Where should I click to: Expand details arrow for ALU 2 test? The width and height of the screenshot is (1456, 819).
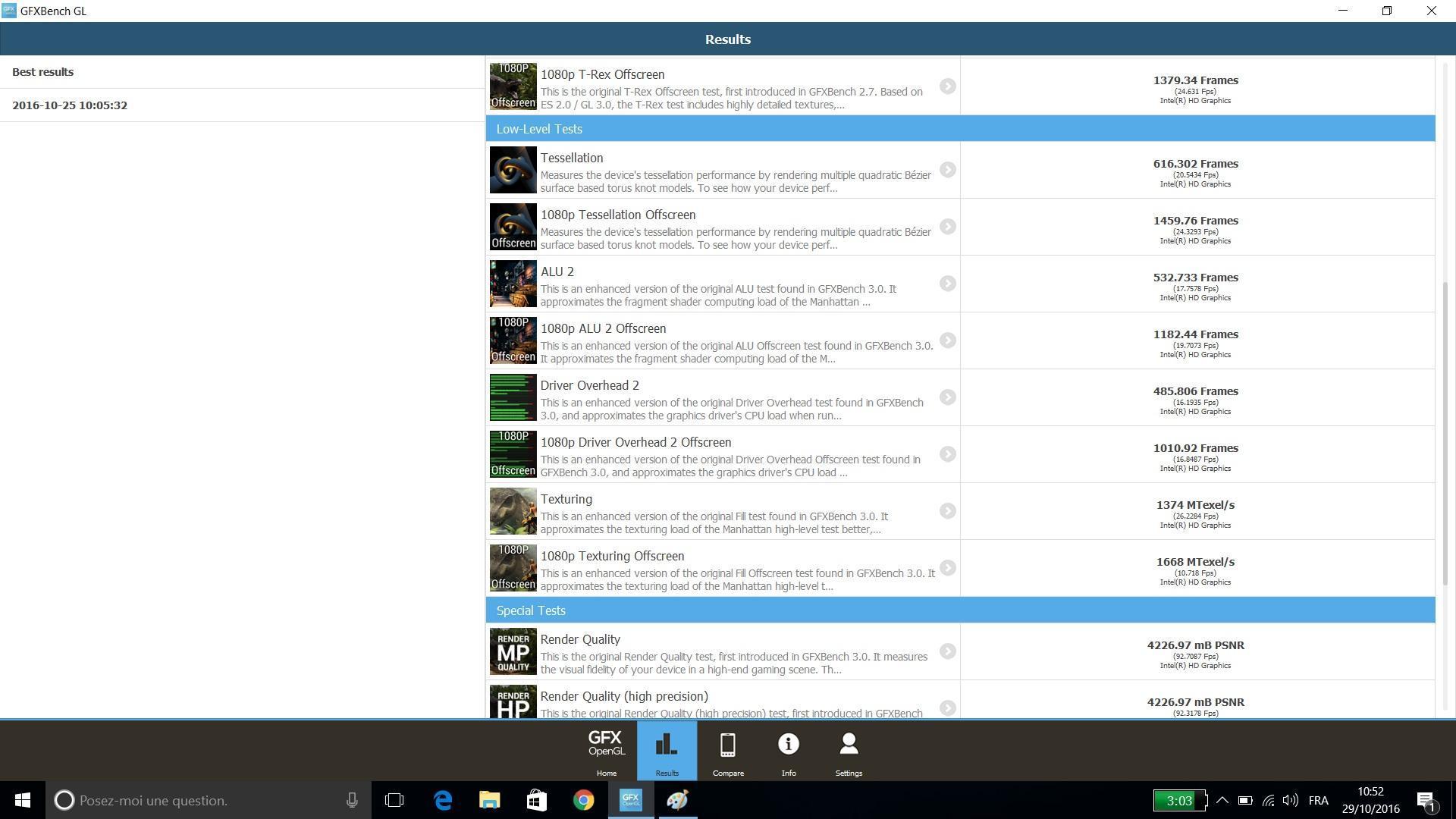point(947,284)
